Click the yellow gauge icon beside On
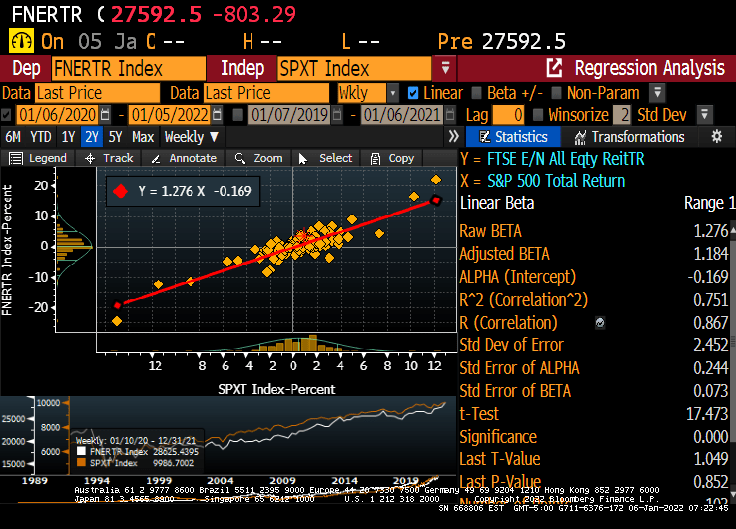The image size is (736, 529). click(21, 41)
